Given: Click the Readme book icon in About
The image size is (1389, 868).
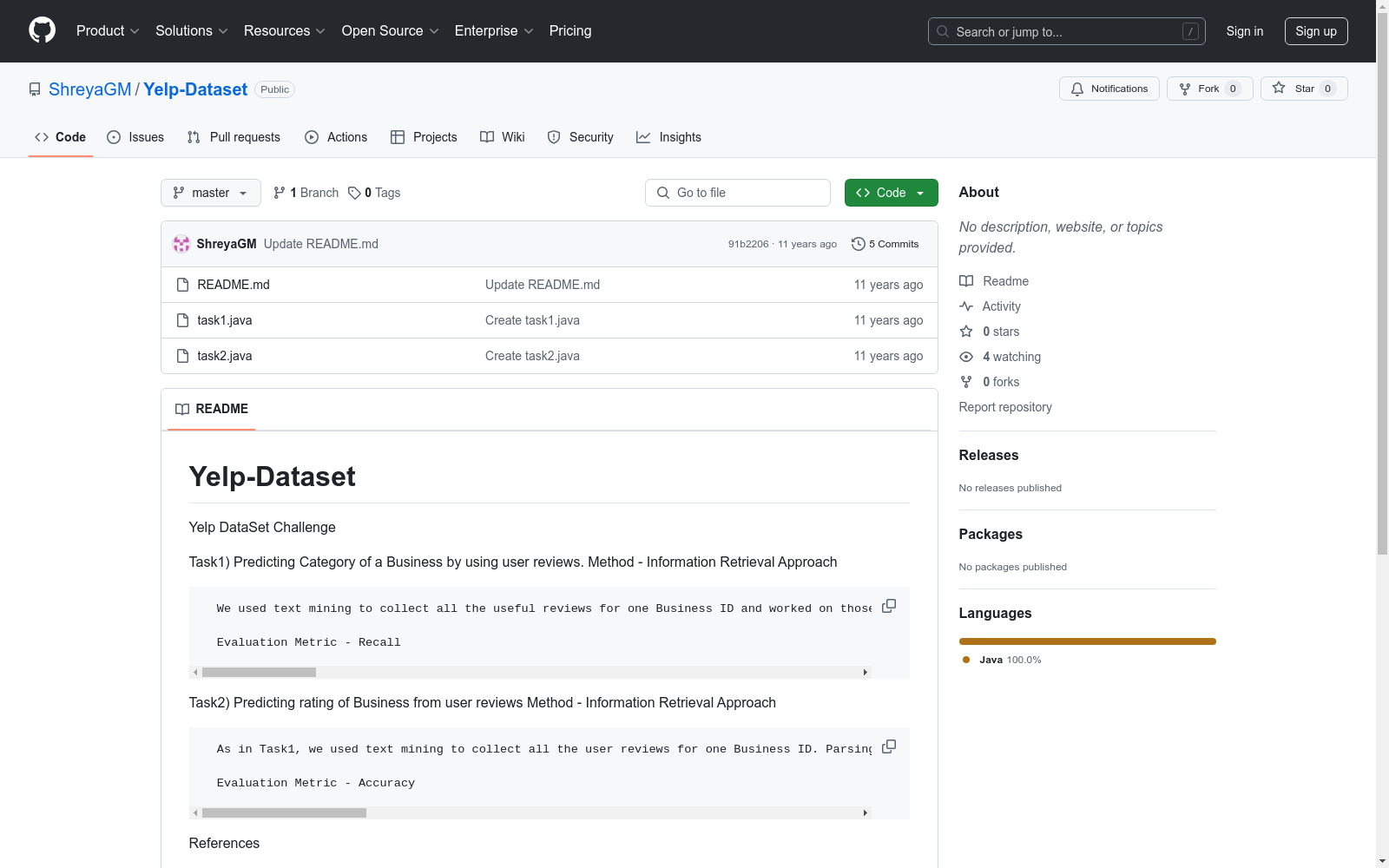Looking at the screenshot, I should point(966,281).
